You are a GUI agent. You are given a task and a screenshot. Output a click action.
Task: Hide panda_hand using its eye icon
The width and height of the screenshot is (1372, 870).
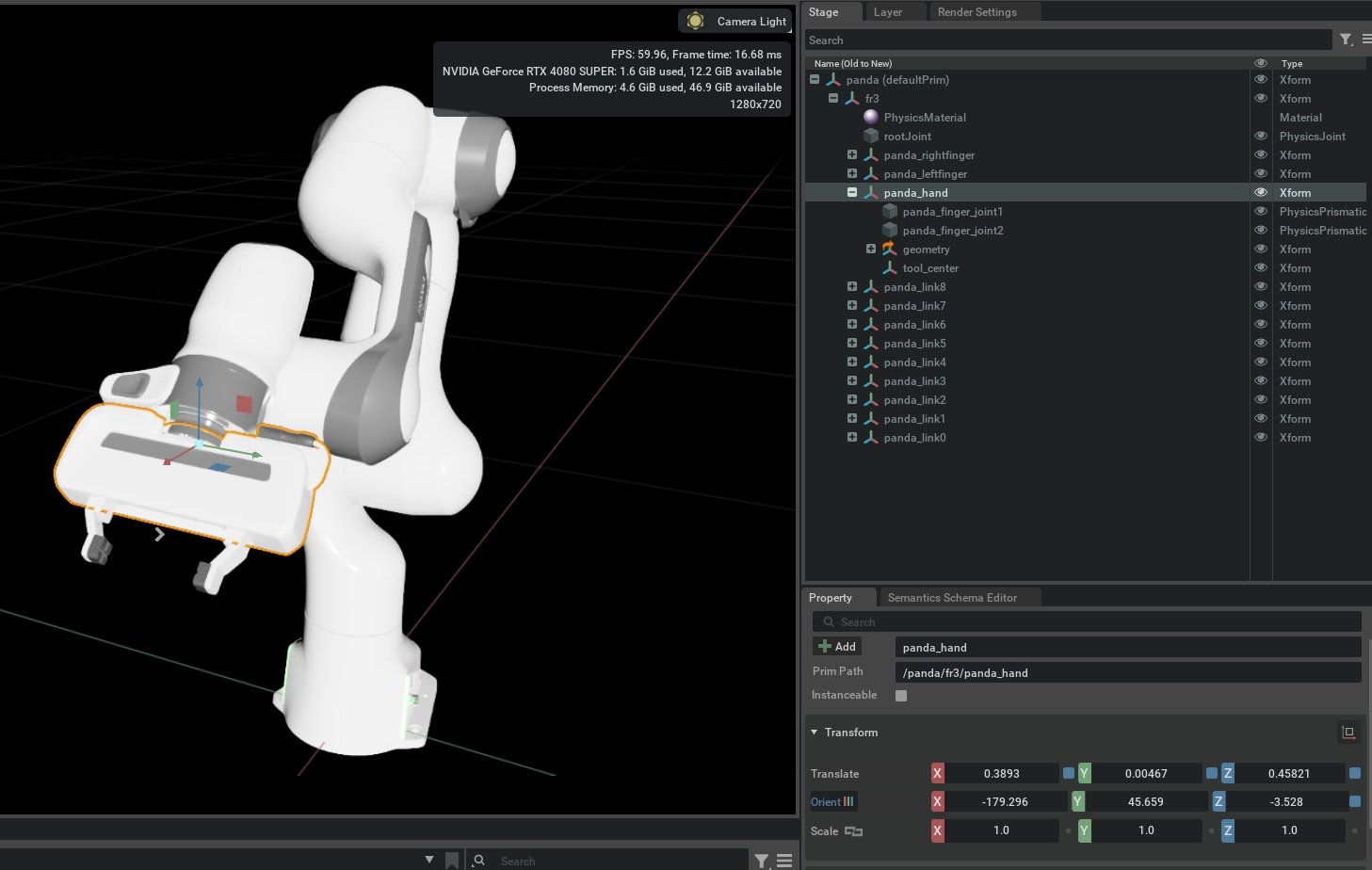(1260, 192)
